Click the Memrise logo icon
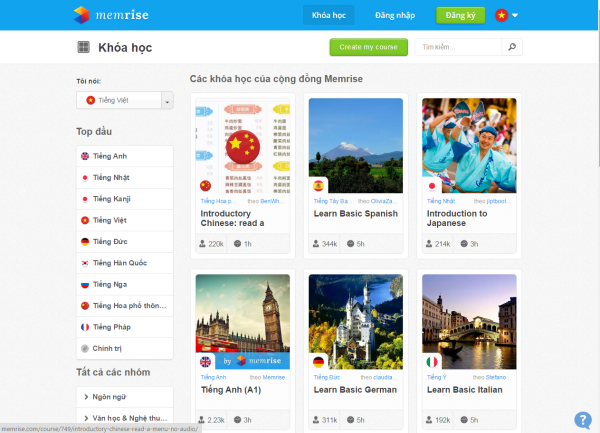Image resolution: width=600 pixels, height=433 pixels. (81, 15)
